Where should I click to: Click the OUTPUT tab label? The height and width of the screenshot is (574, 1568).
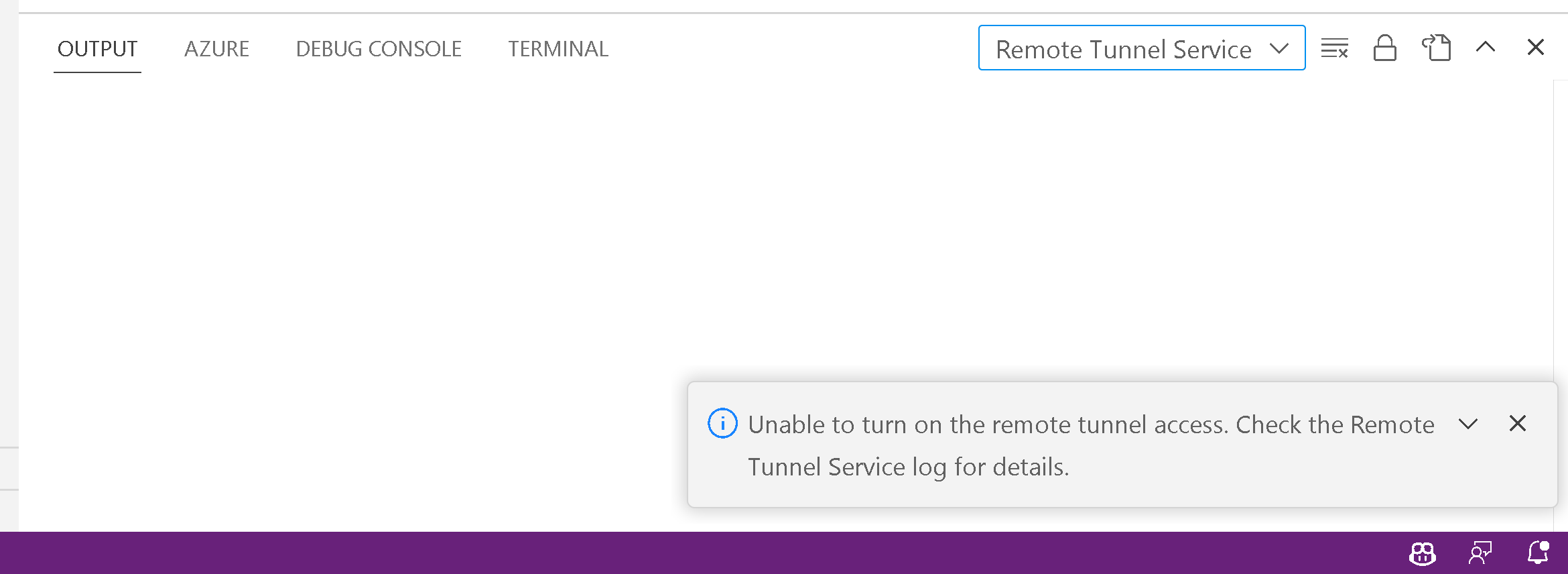coord(97,48)
